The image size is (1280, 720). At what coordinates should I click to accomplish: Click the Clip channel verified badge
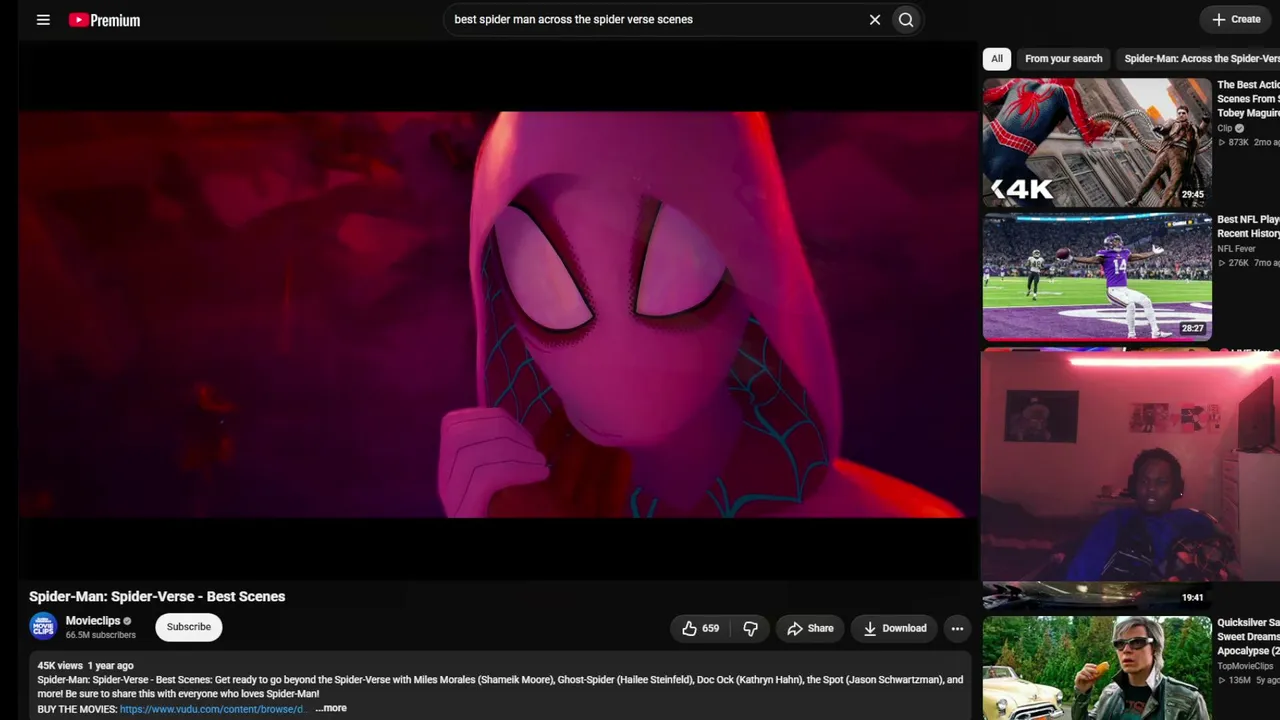click(1240, 128)
